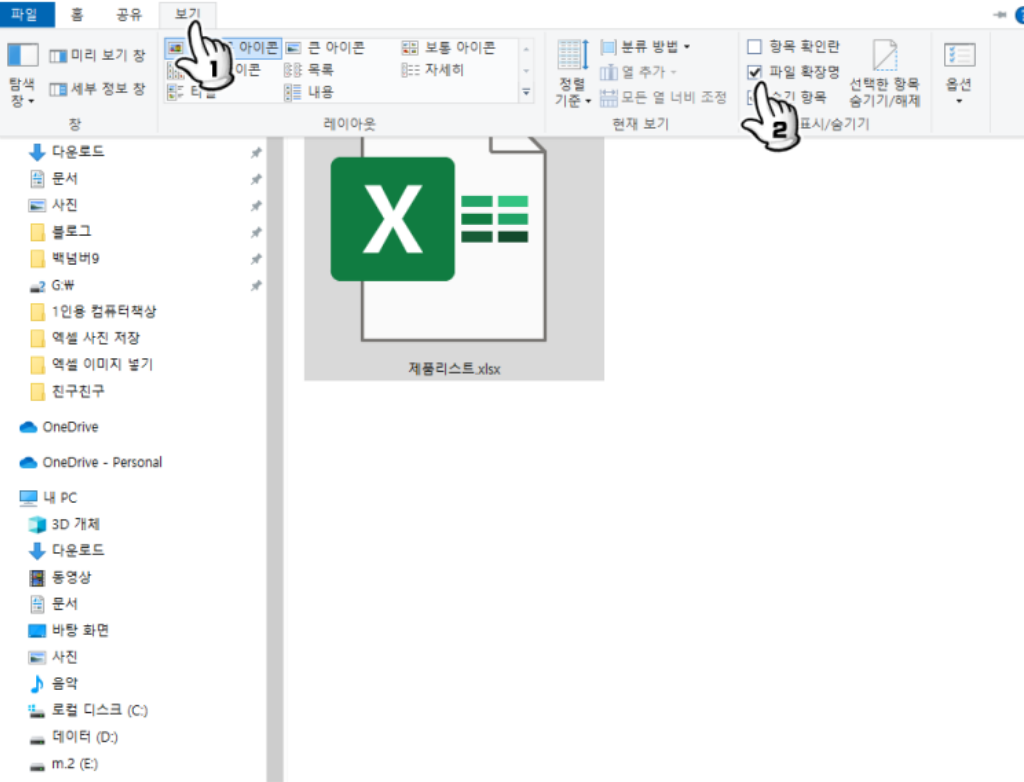Open the 백넘버9 folder
Image resolution: width=1024 pixels, height=782 pixels.
tap(65, 258)
